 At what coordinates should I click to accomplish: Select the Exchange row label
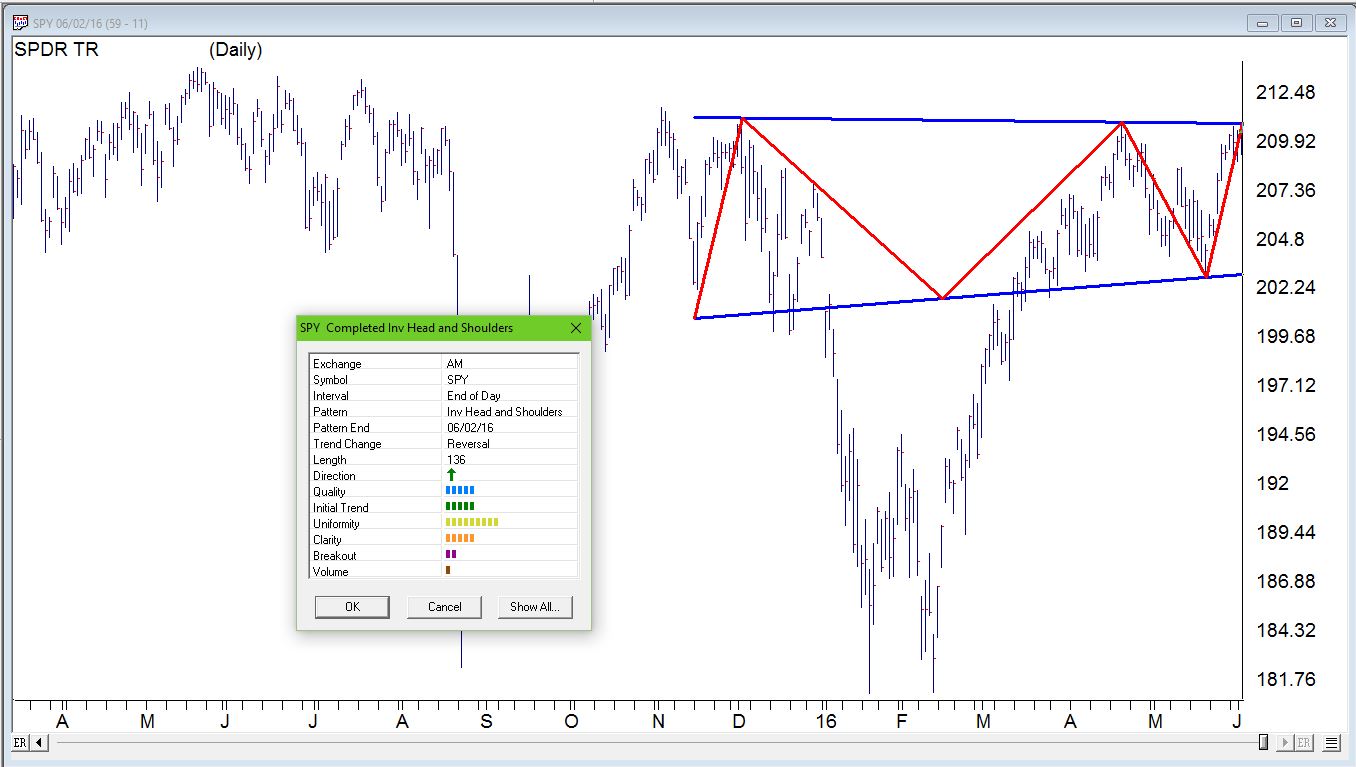[x=337, y=364]
